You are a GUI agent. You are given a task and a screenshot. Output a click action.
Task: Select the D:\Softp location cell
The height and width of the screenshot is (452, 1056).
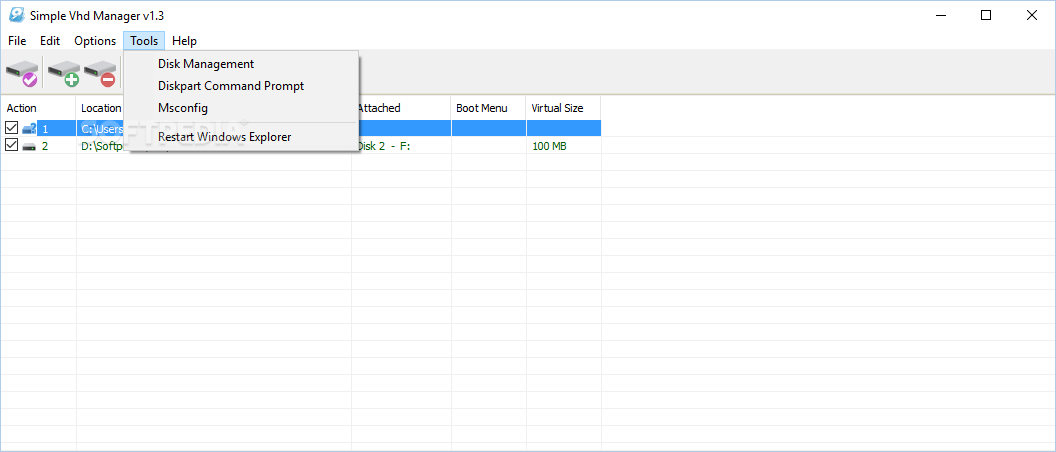[x=102, y=146]
